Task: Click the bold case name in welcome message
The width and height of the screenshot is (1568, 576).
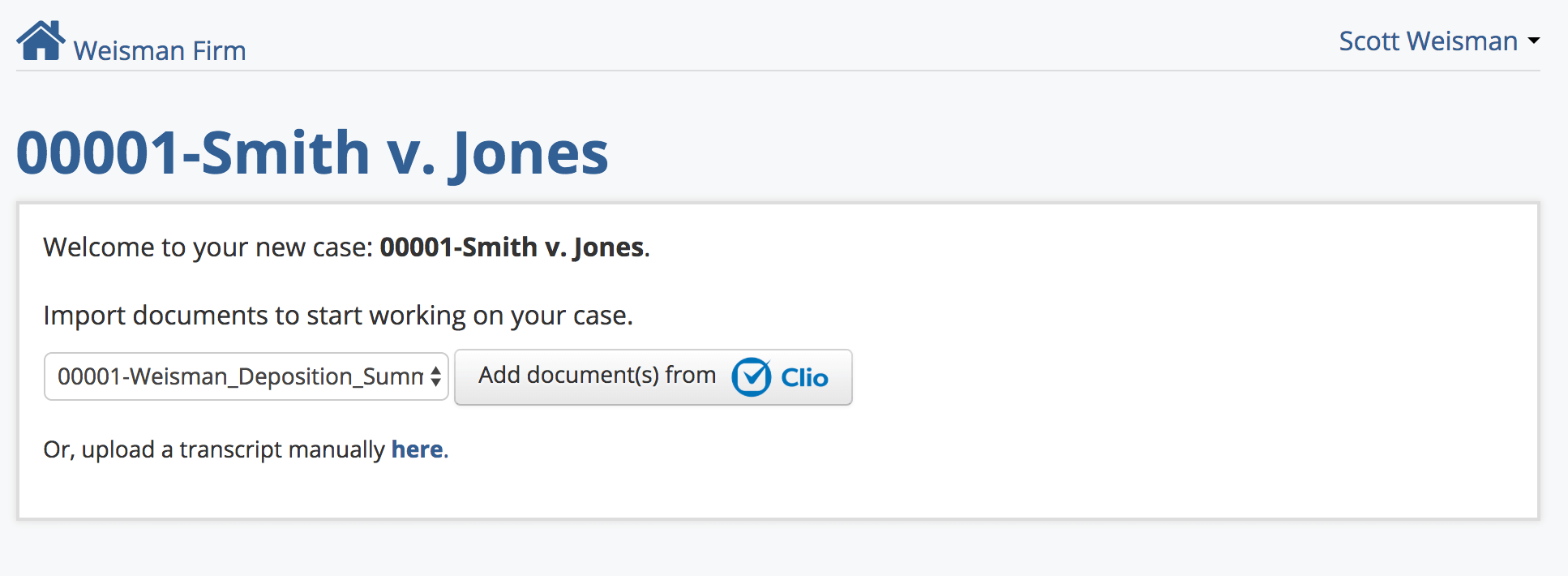Action: (512, 247)
